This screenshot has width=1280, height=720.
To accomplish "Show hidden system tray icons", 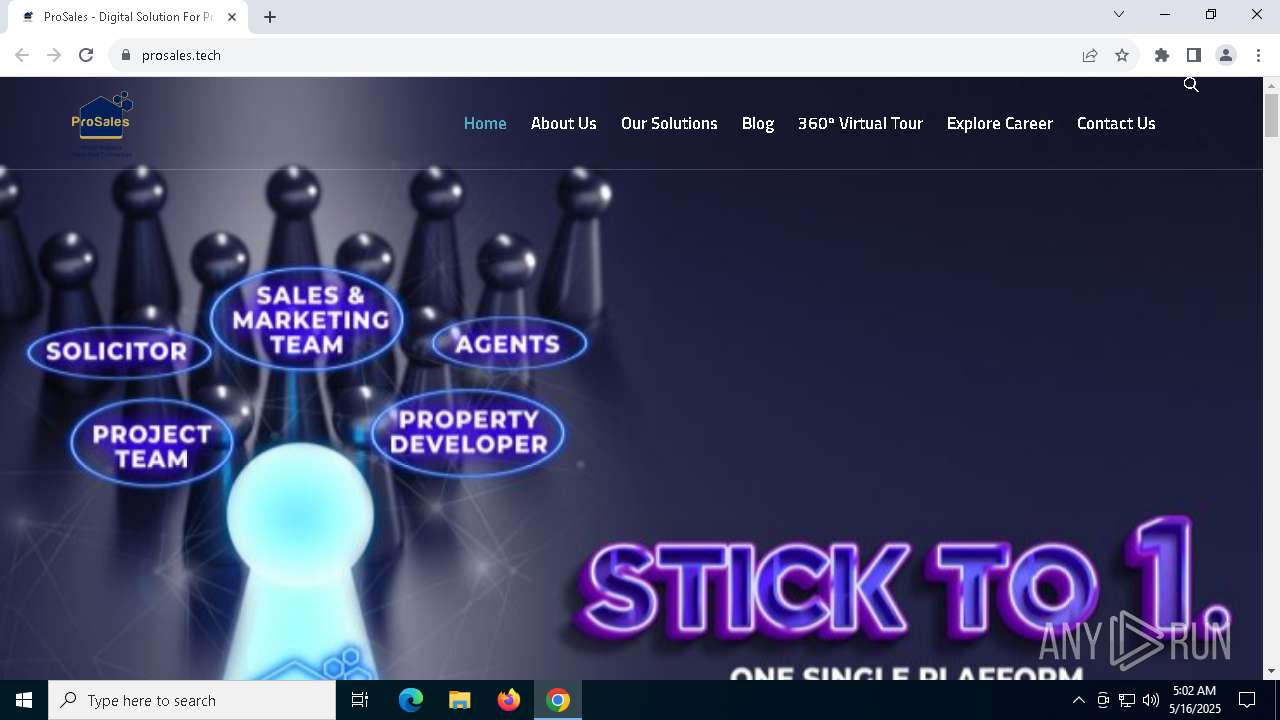I will coord(1078,700).
